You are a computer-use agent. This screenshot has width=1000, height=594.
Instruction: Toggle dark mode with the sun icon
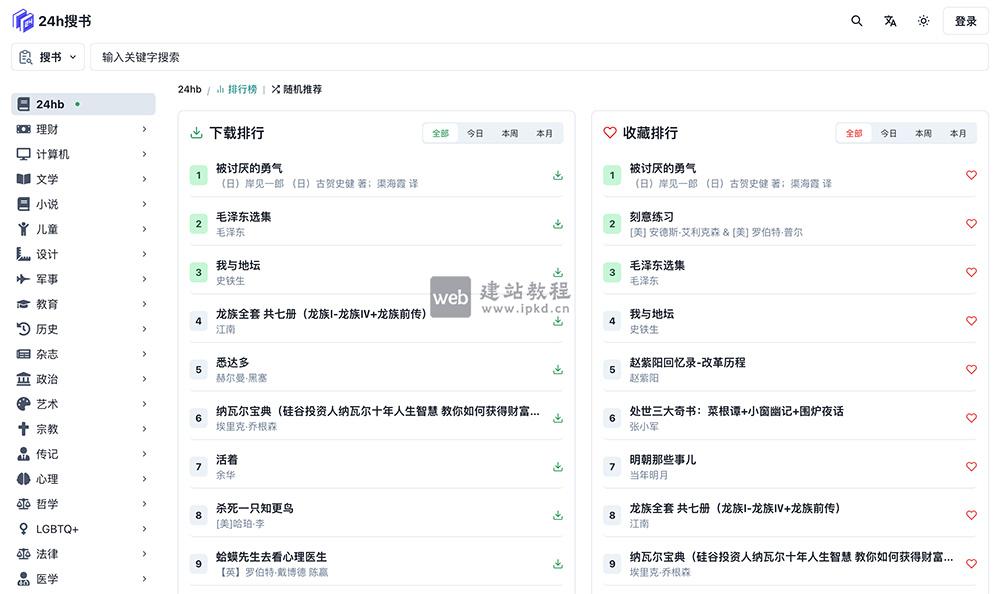(x=923, y=20)
